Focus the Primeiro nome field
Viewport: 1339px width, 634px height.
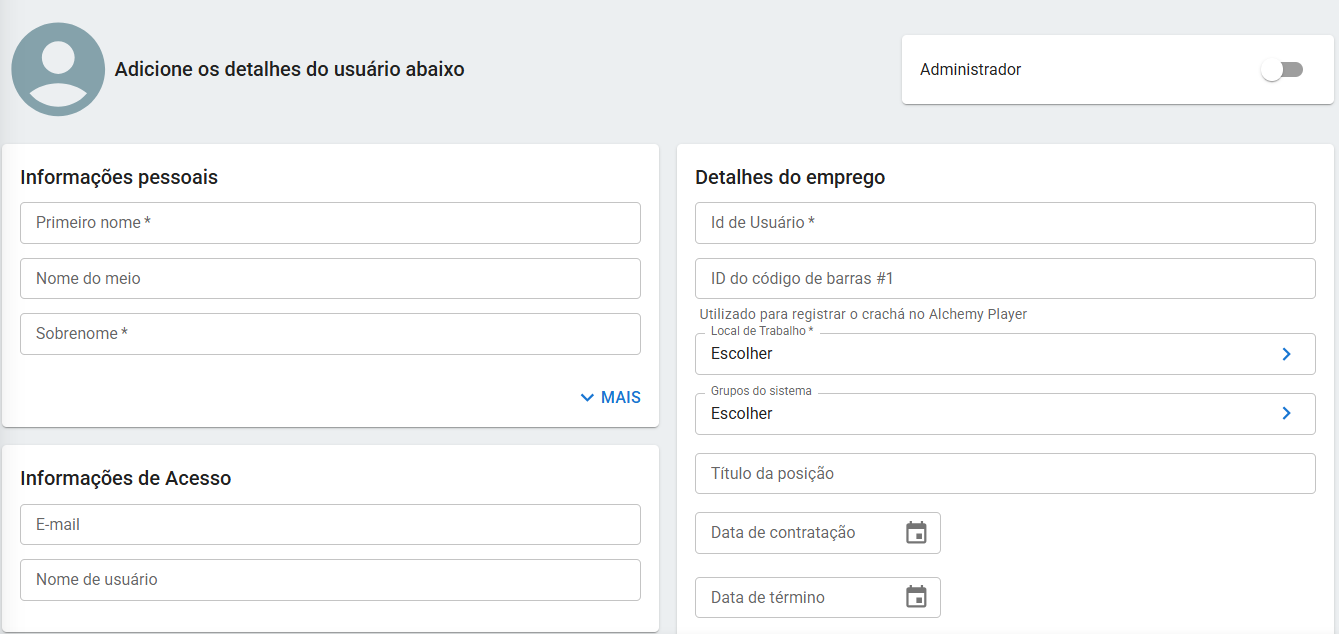pyautogui.click(x=330, y=223)
